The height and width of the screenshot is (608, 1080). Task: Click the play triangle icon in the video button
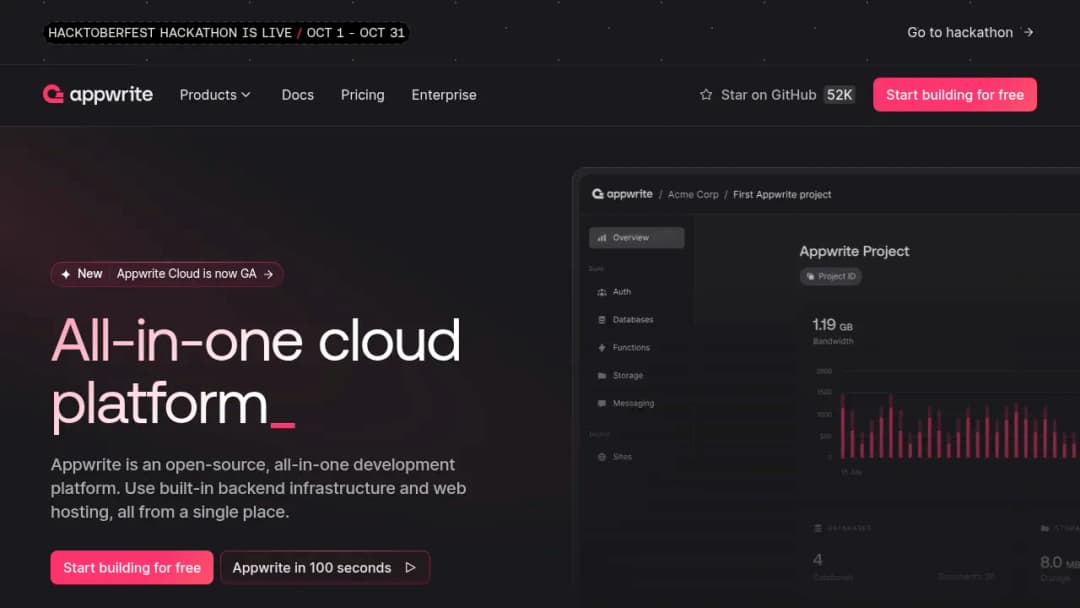pos(411,567)
